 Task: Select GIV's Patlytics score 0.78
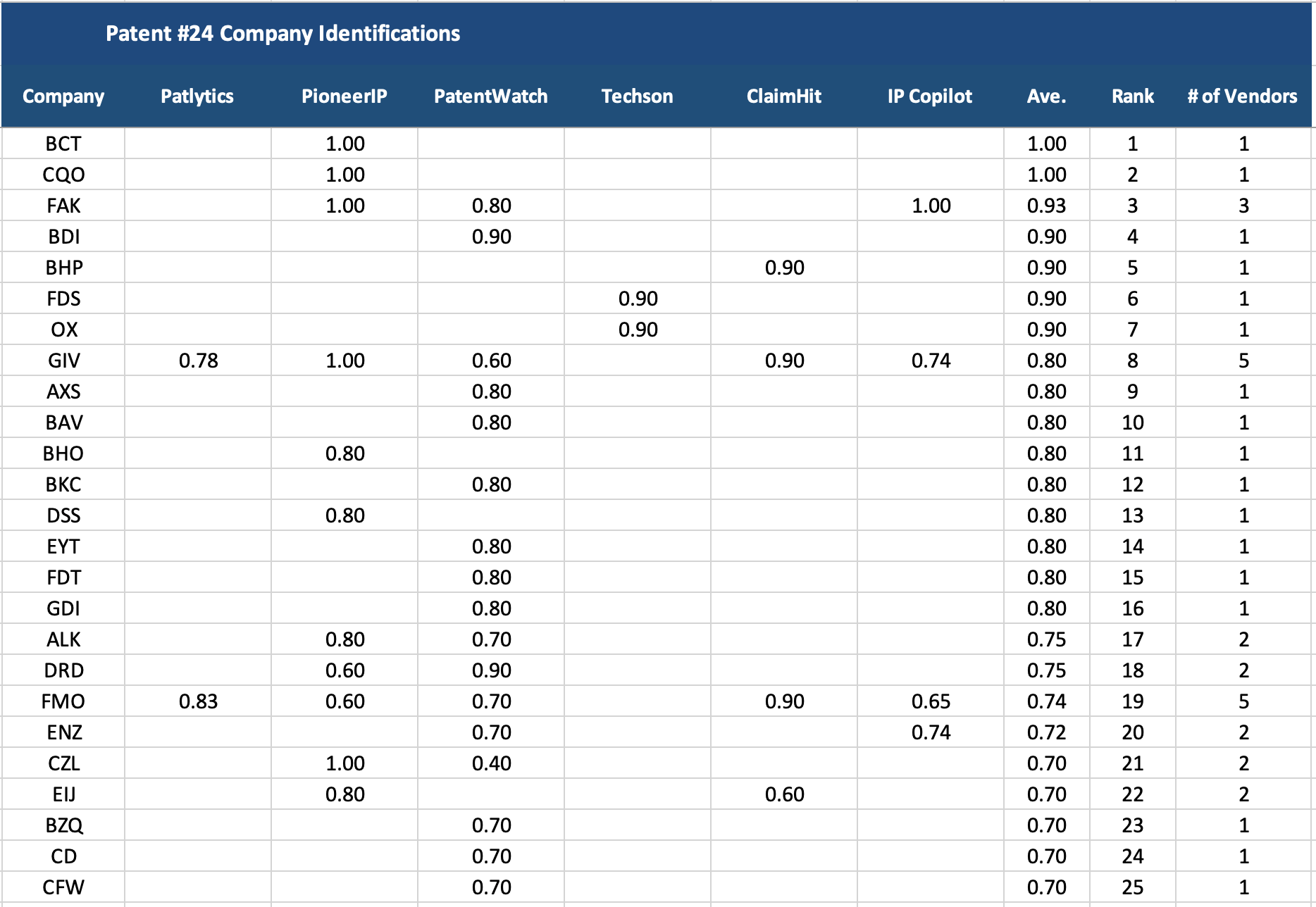pyautogui.click(x=198, y=361)
